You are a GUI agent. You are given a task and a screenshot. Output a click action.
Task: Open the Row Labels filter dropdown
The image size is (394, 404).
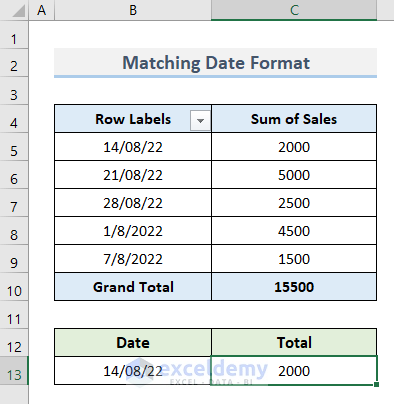200,121
